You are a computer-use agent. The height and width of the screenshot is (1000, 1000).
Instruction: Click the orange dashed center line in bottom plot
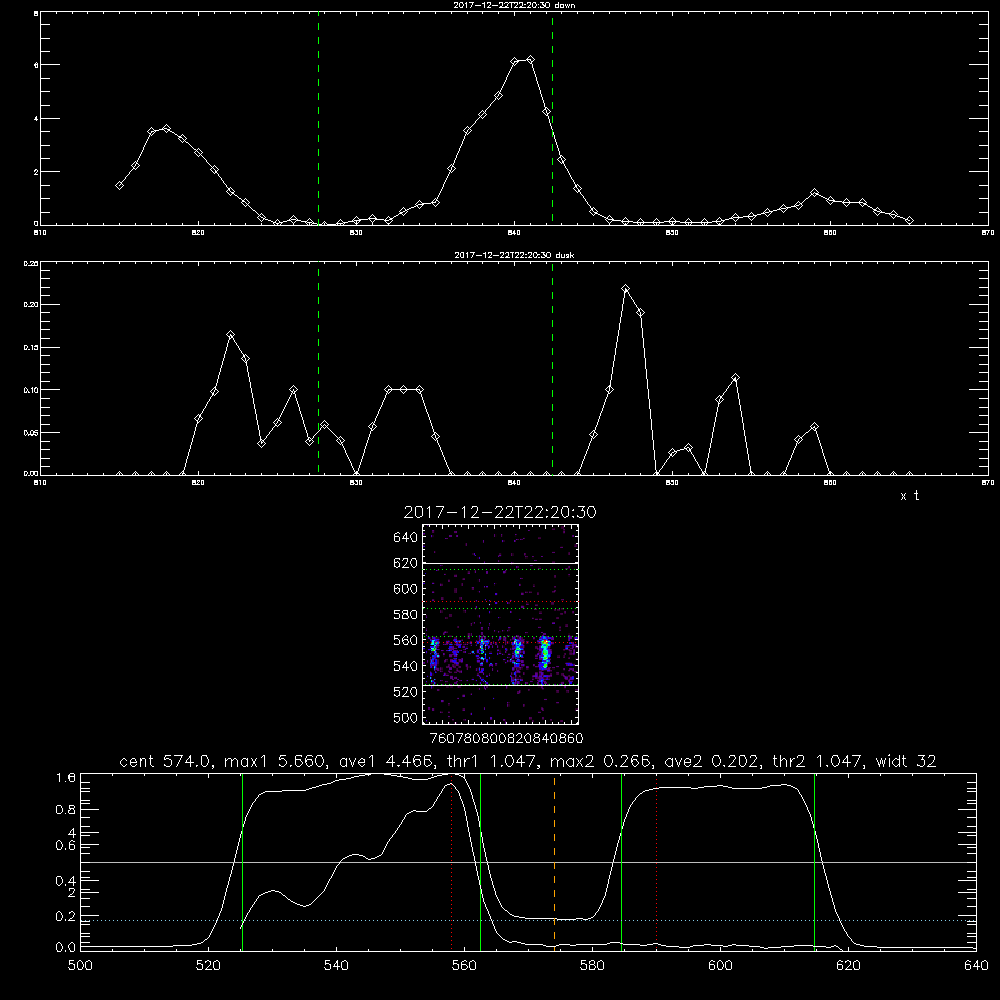[x=554, y=861]
